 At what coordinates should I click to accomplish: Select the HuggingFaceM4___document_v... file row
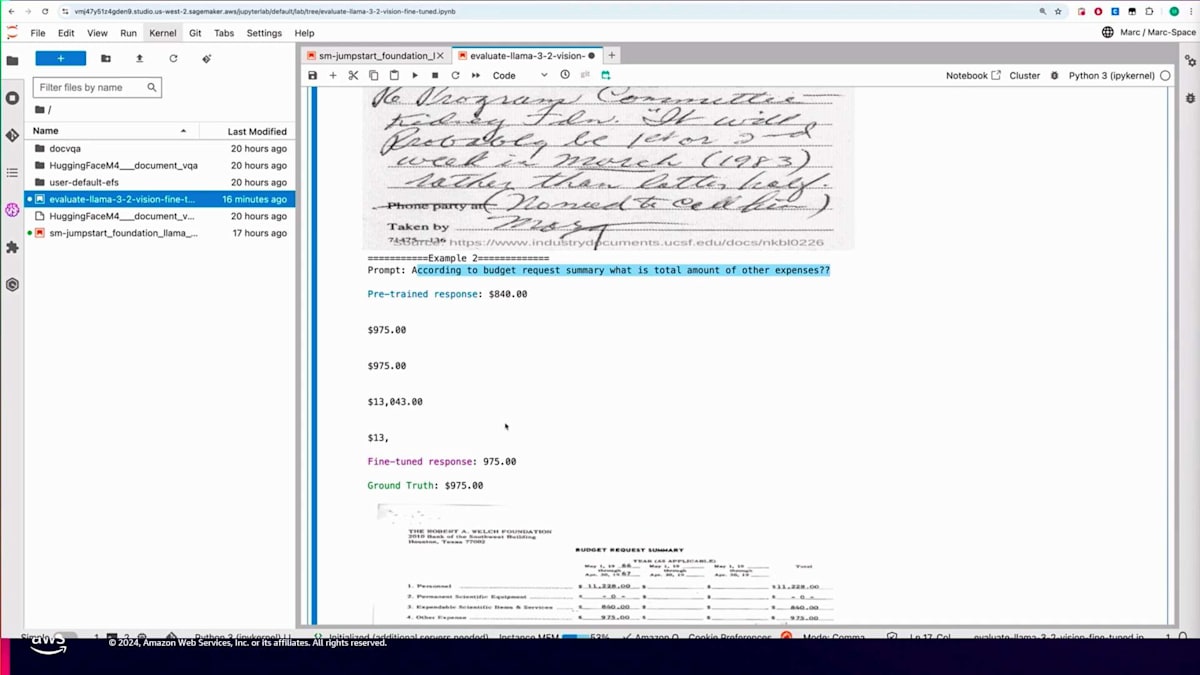coord(160,216)
